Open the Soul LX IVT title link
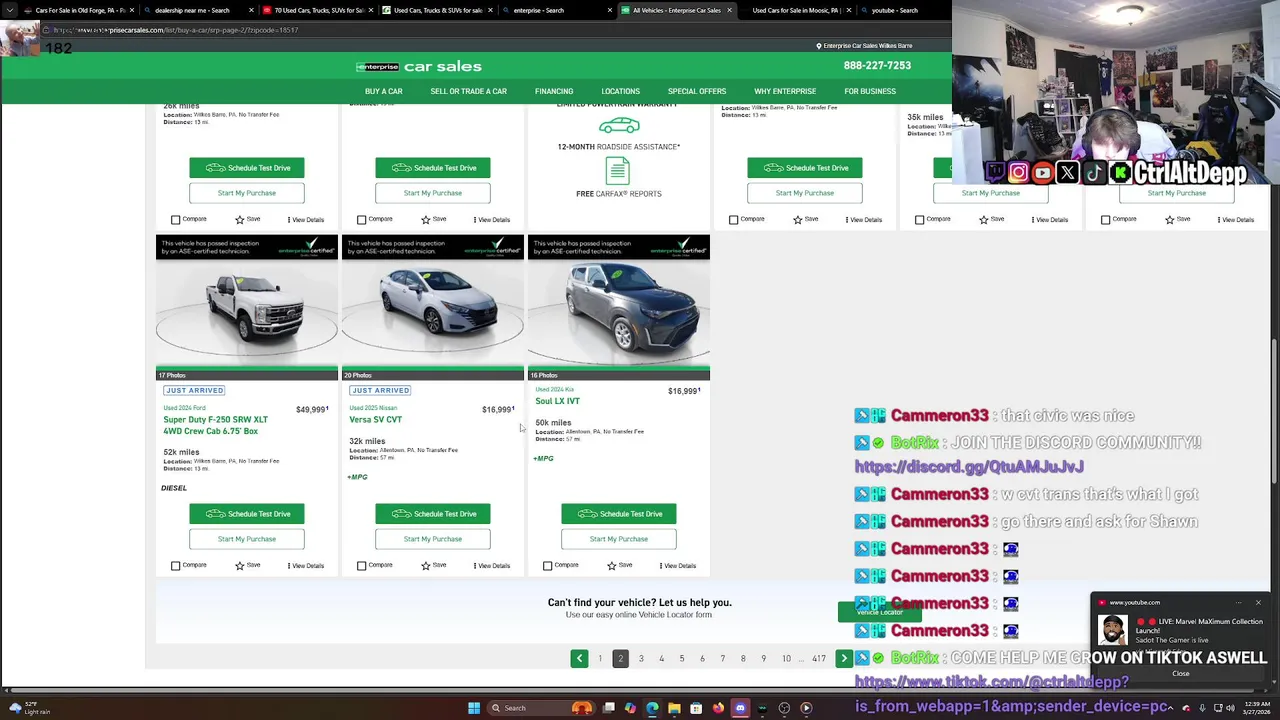The image size is (1280, 720). pyautogui.click(x=557, y=401)
